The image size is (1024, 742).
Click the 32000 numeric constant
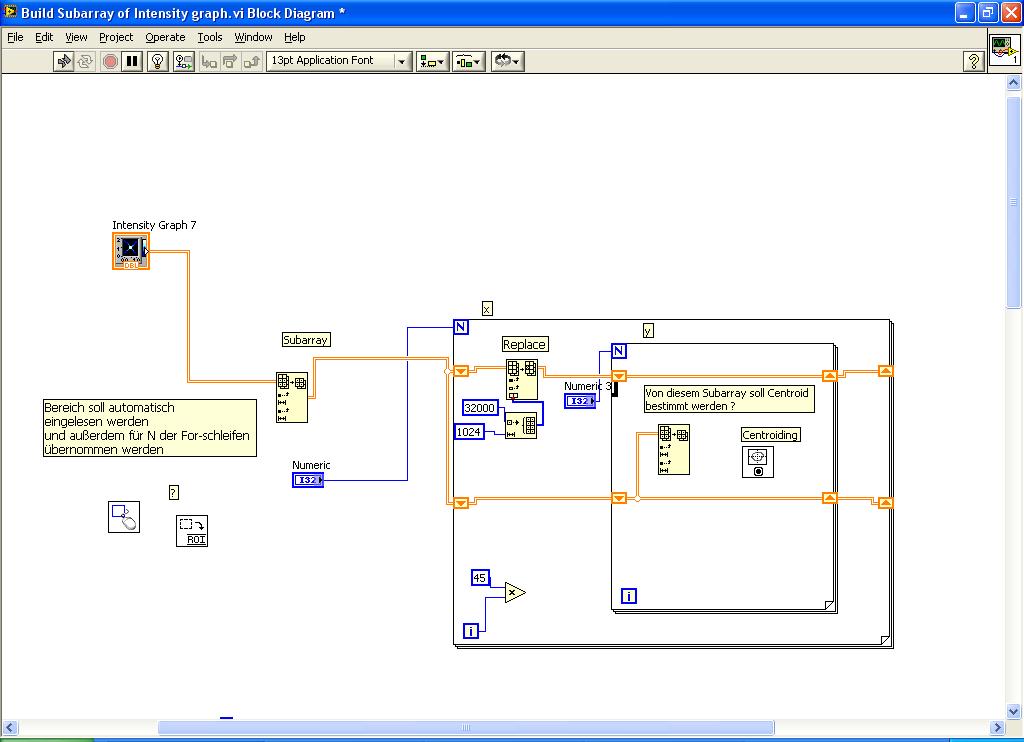[x=480, y=407]
